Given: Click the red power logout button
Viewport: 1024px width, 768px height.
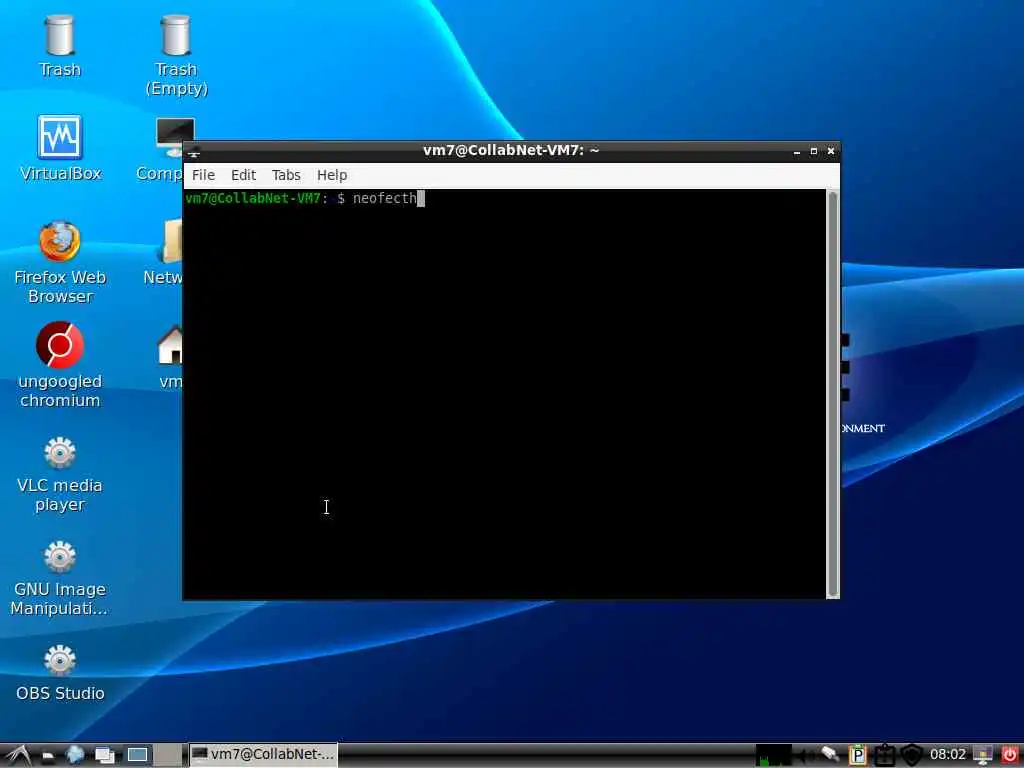Looking at the screenshot, I should 1010,755.
